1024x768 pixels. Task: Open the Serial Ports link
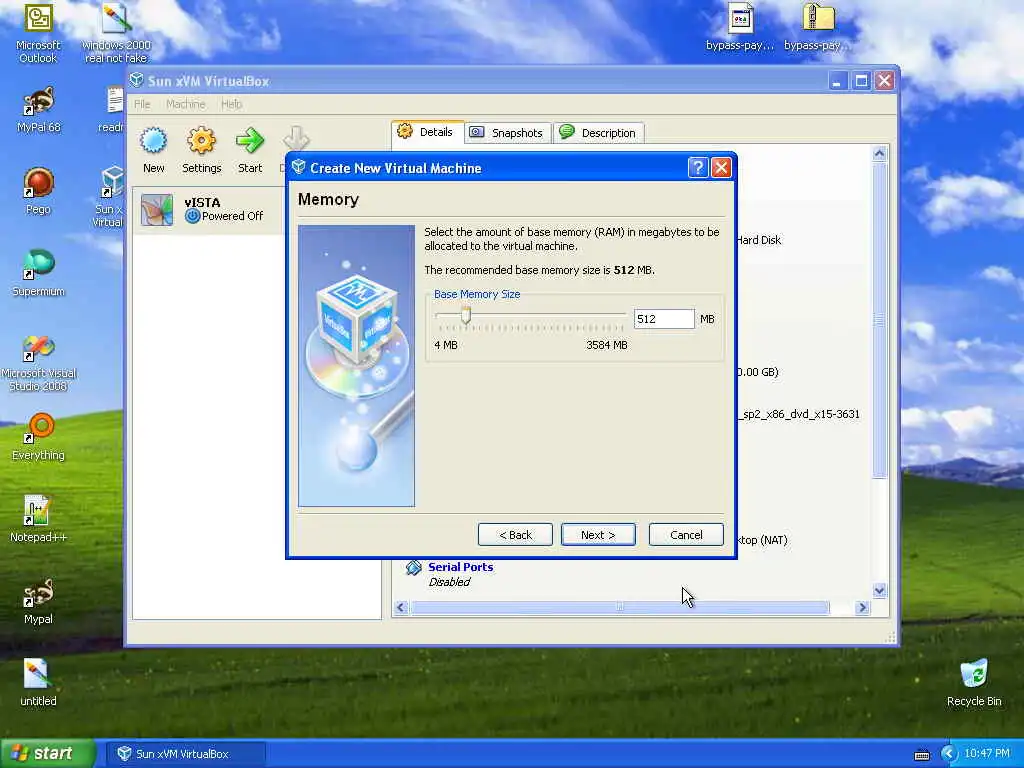point(460,567)
